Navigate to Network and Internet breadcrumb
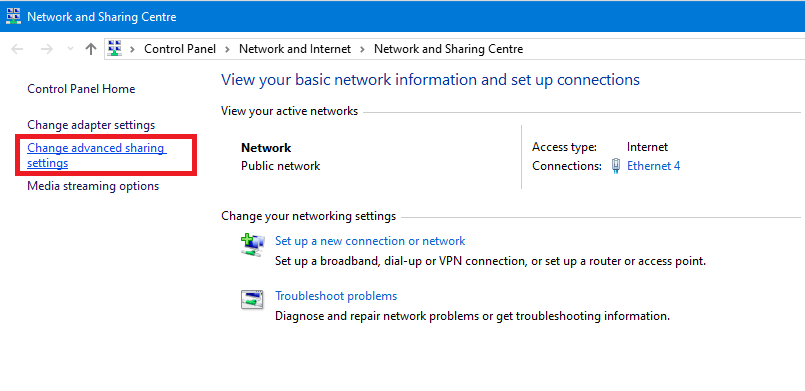Screen dimensions: 805x391 point(295,49)
